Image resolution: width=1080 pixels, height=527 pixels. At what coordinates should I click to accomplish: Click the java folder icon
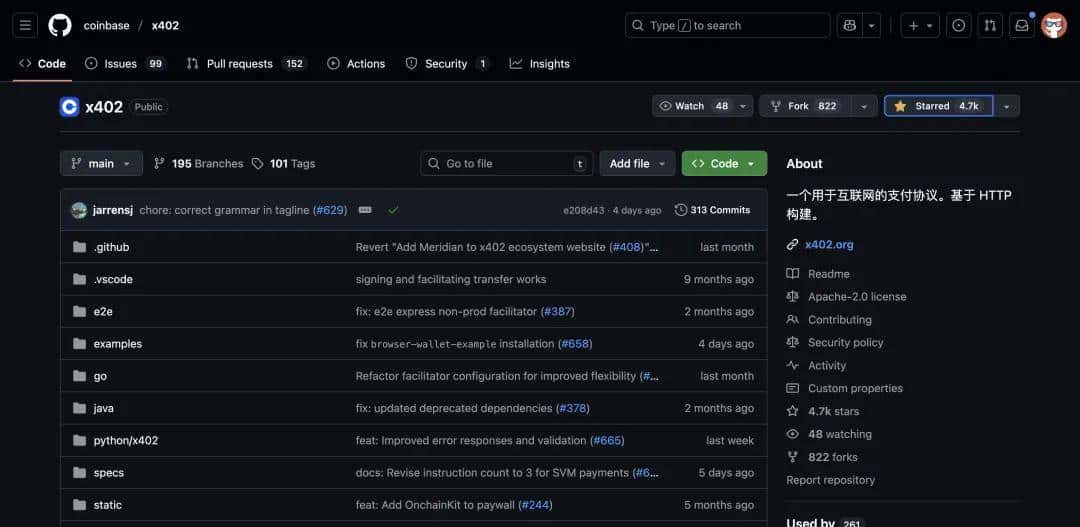coord(79,409)
